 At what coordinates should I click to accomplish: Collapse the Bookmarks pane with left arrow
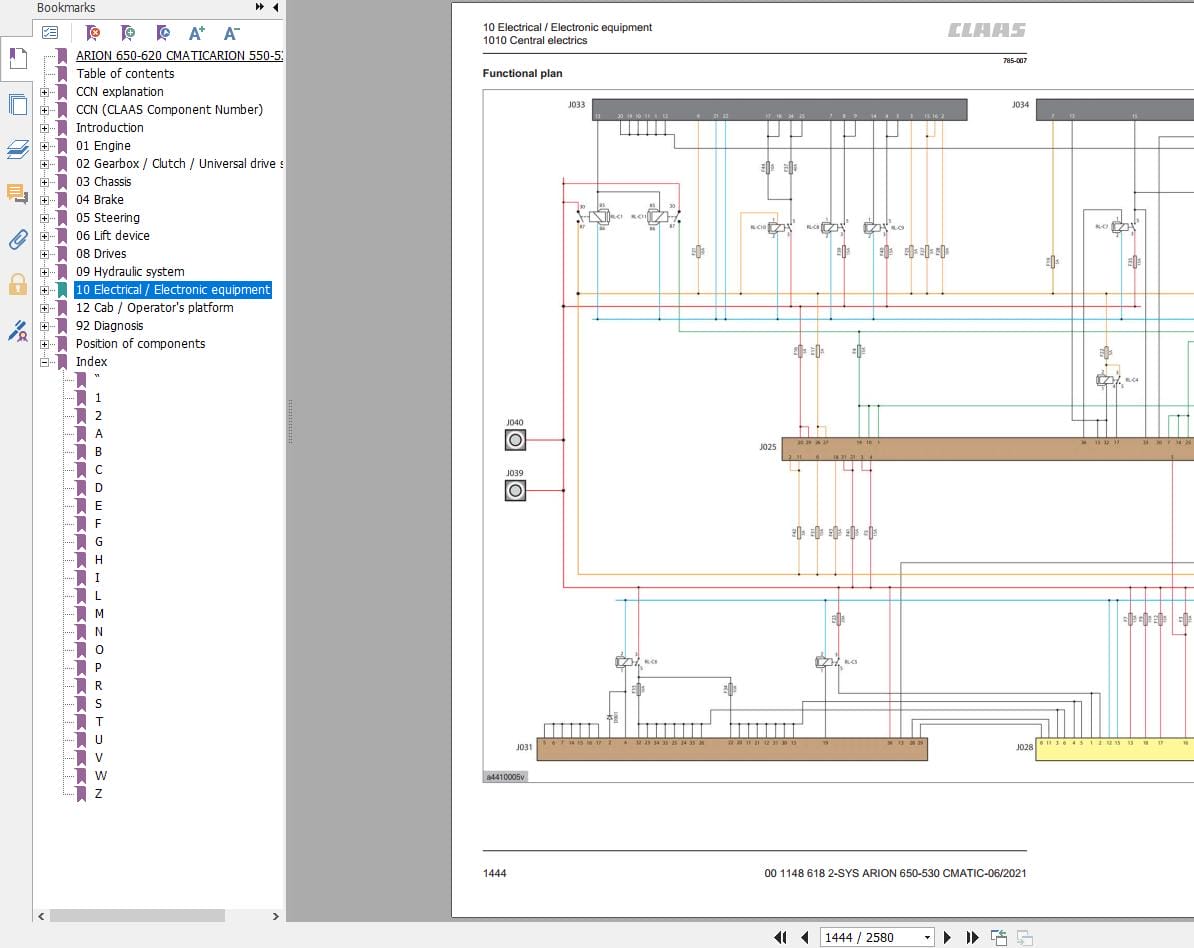coord(276,7)
